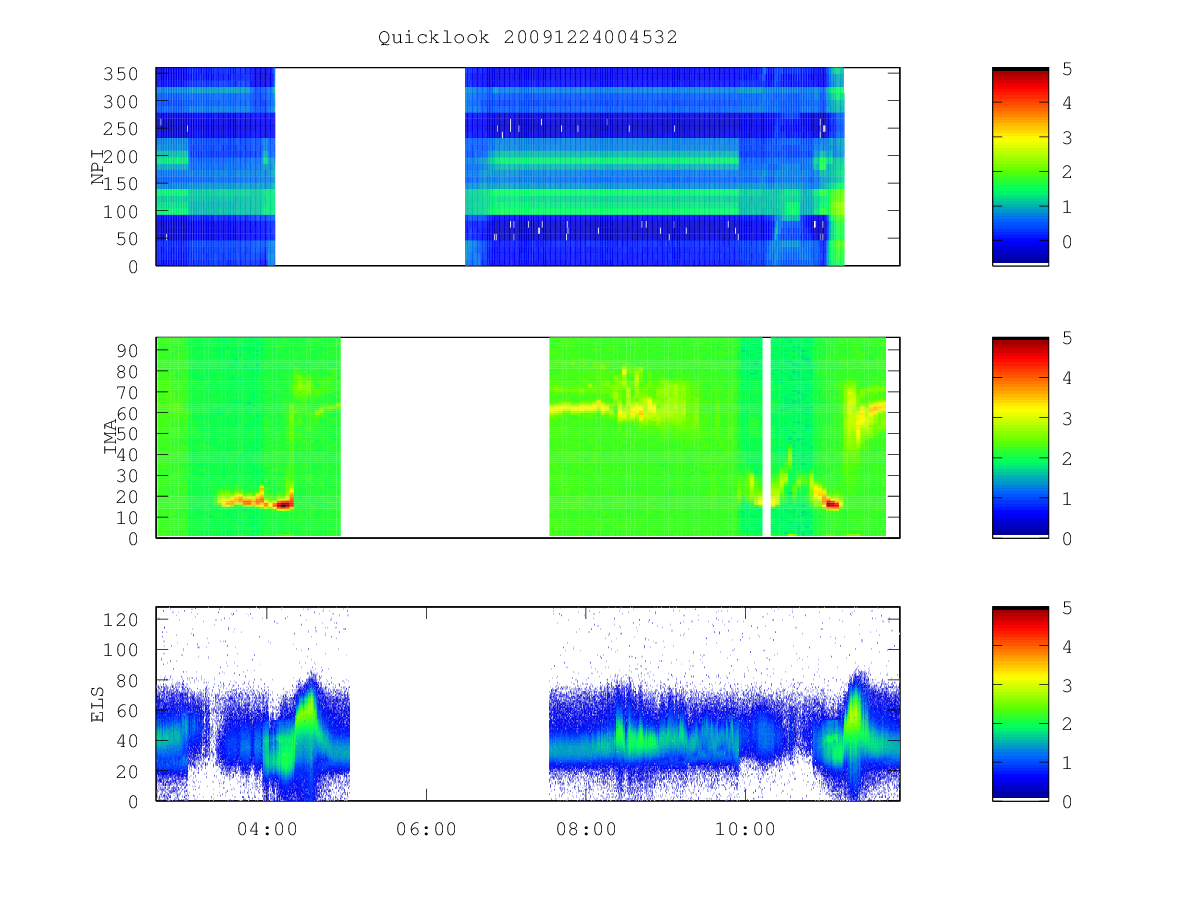Image resolution: width=1200 pixels, height=900 pixels.
Task: Click the narrow white gap in IMA panel
Action: 767,437
